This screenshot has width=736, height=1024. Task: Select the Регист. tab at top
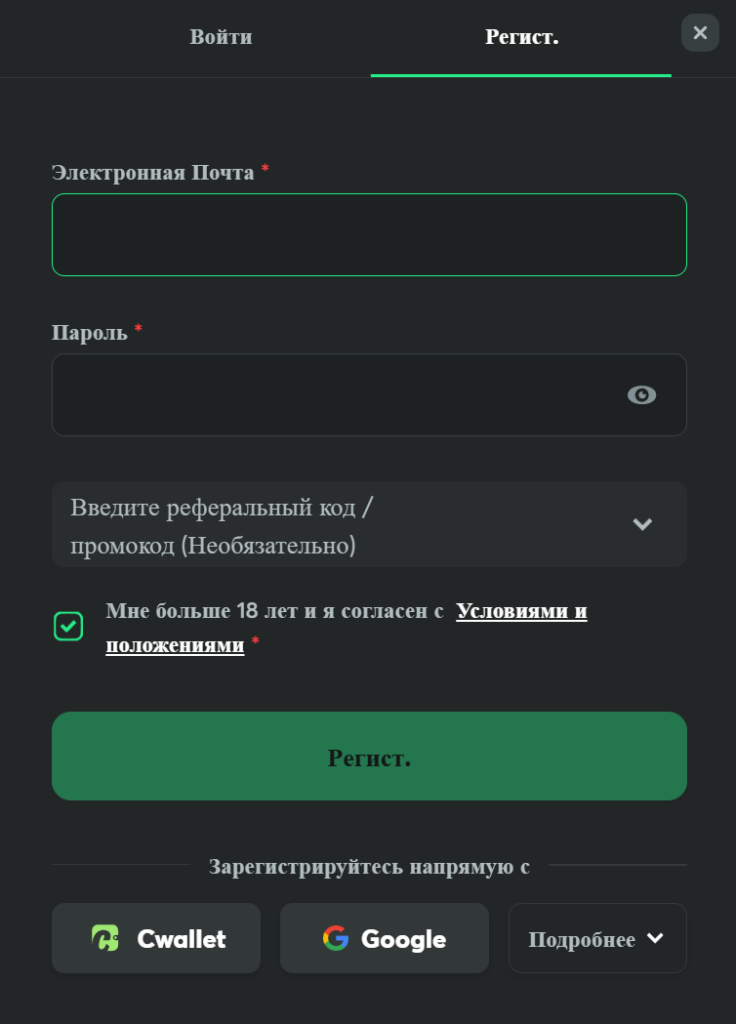pos(521,38)
